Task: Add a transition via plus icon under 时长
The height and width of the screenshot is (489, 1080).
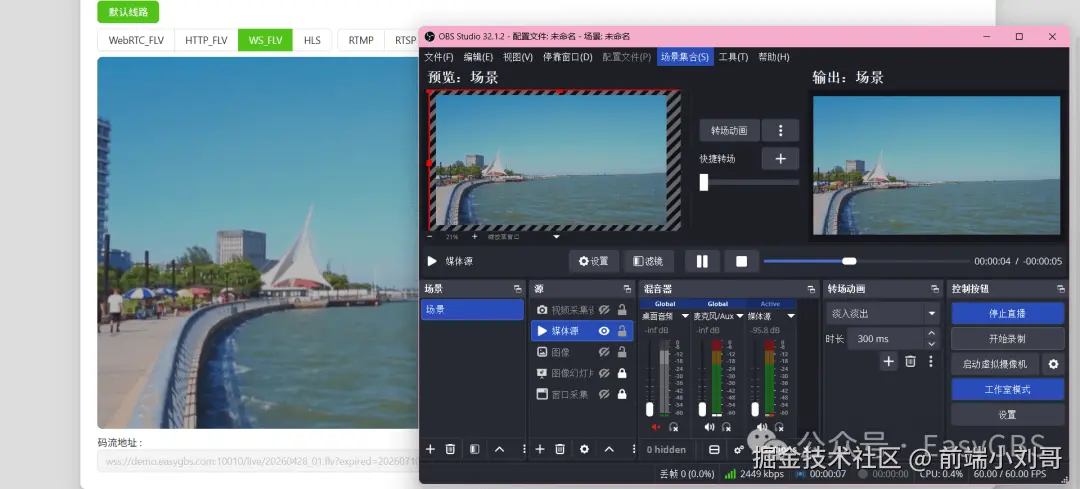Action: (x=889, y=361)
